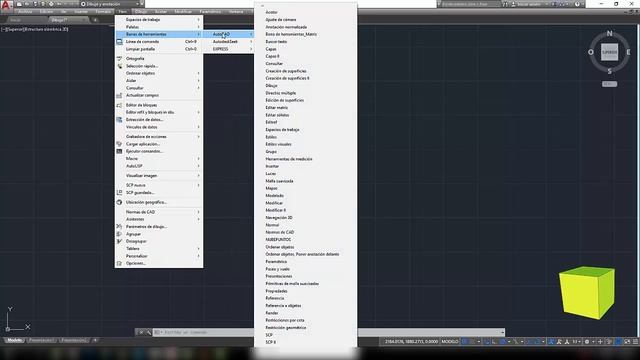Click the Parámetros de dibujo icon

click(x=119, y=227)
